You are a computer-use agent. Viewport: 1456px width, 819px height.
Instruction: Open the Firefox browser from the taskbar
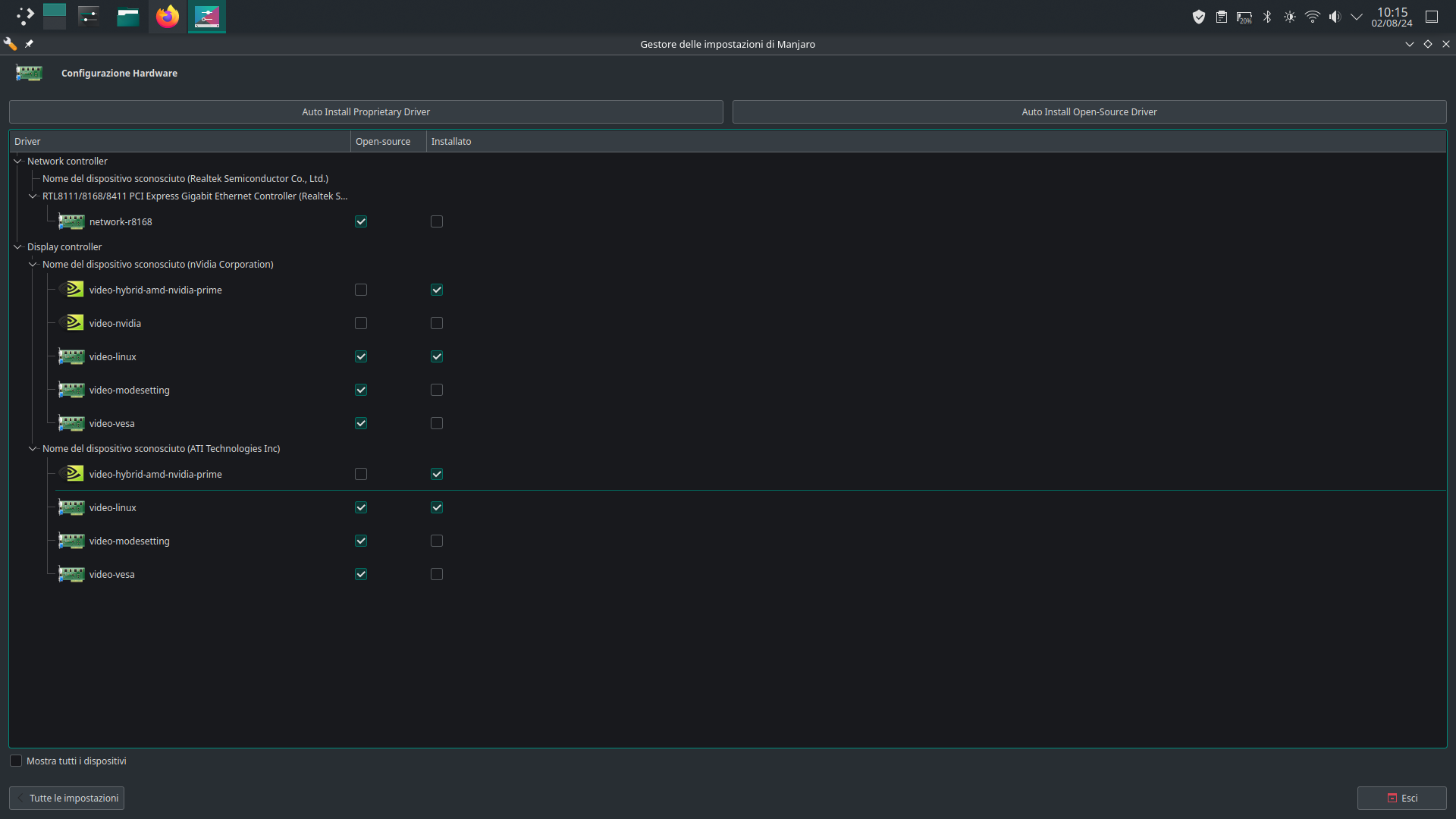click(167, 16)
